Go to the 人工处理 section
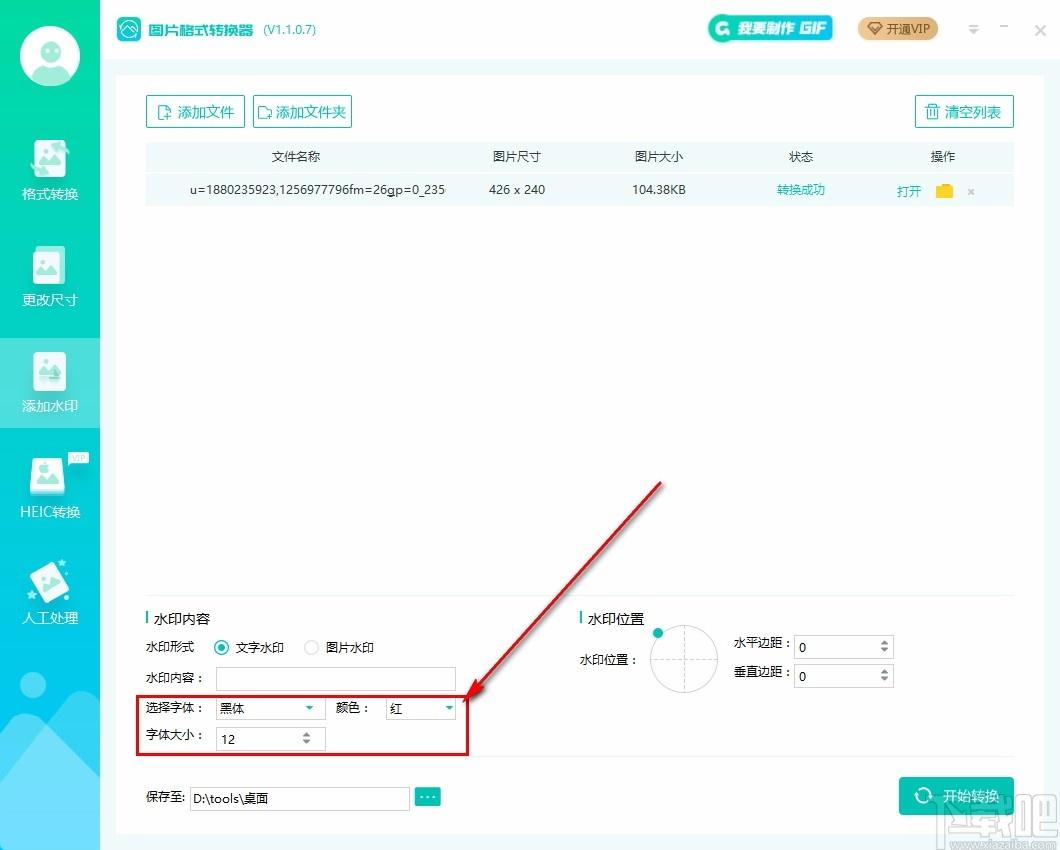Screen dimensions: 1060x850 pos(49,593)
